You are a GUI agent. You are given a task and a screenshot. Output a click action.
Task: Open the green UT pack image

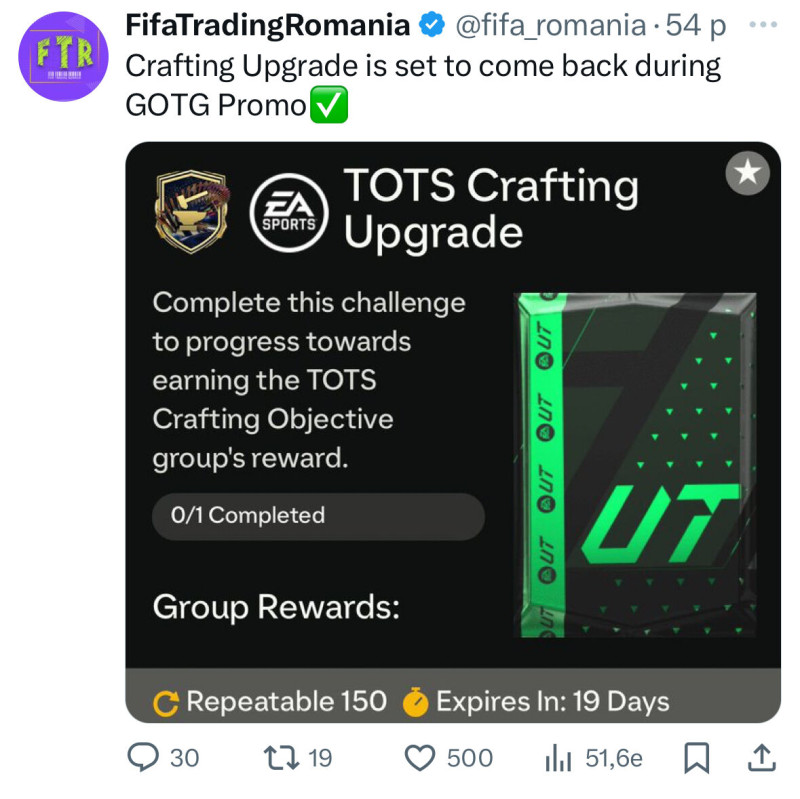[x=635, y=465]
